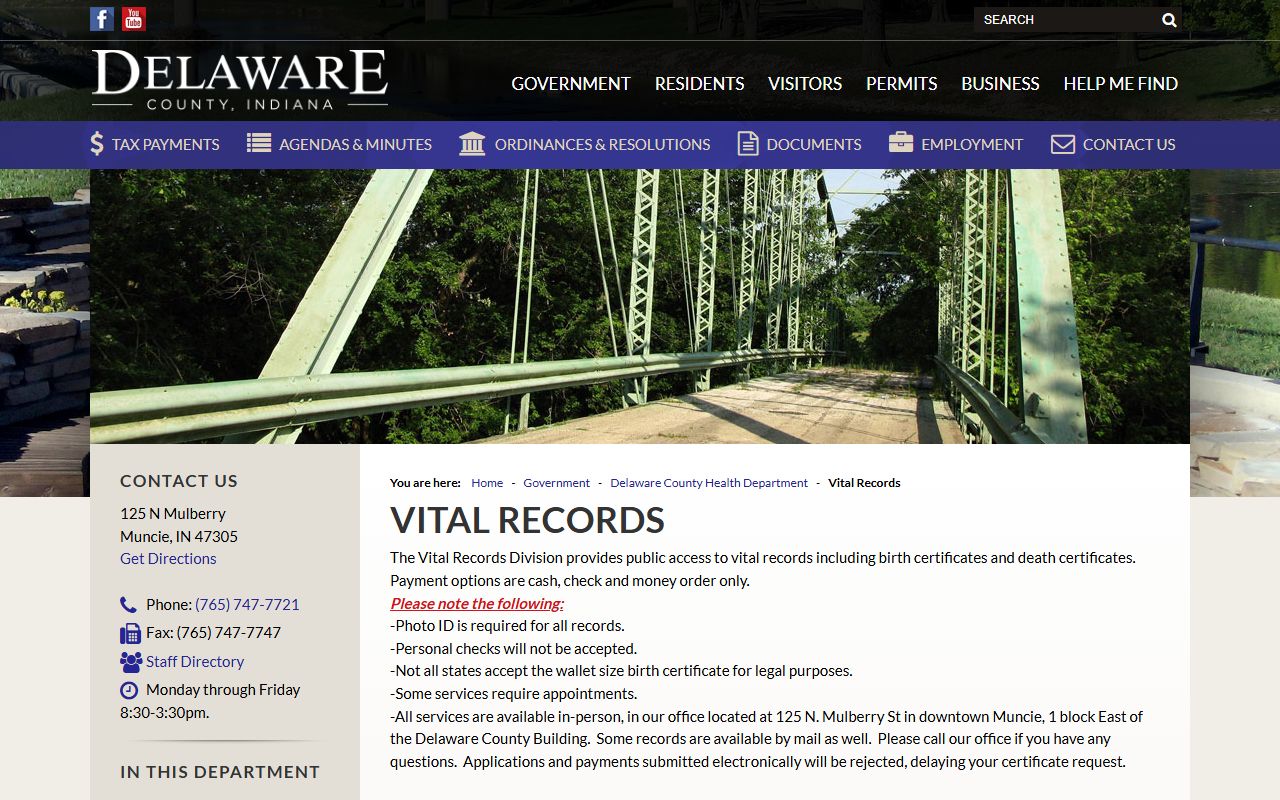Click the bridge banner image
The height and width of the screenshot is (800, 1280).
pos(640,306)
